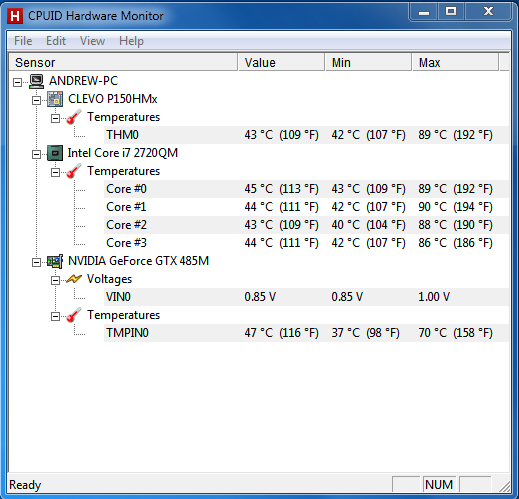The image size is (519, 499).
Task: Click the ANDREW-PC computer icon
Action: pyautogui.click(x=36, y=81)
